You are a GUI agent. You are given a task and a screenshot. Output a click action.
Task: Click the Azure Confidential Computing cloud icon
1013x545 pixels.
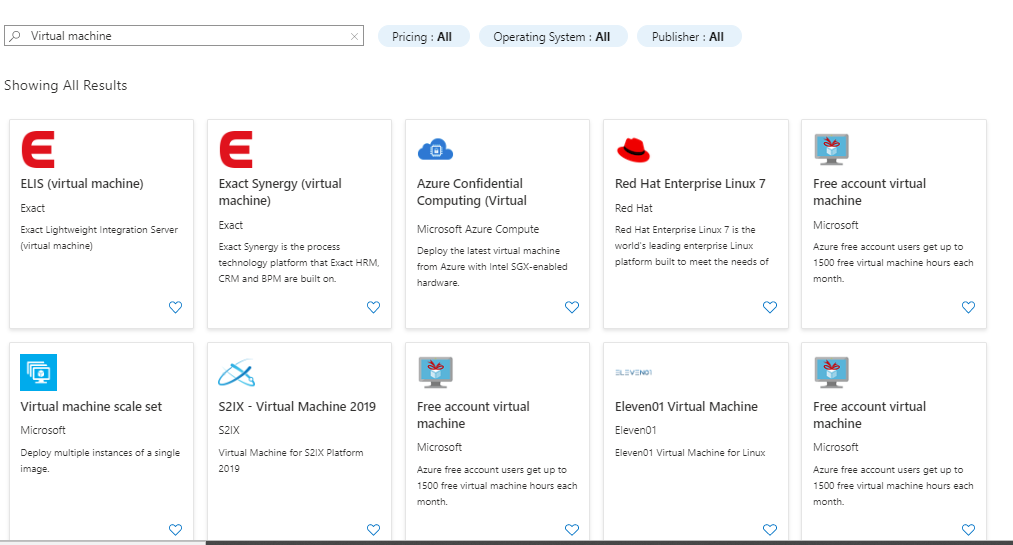click(435, 149)
